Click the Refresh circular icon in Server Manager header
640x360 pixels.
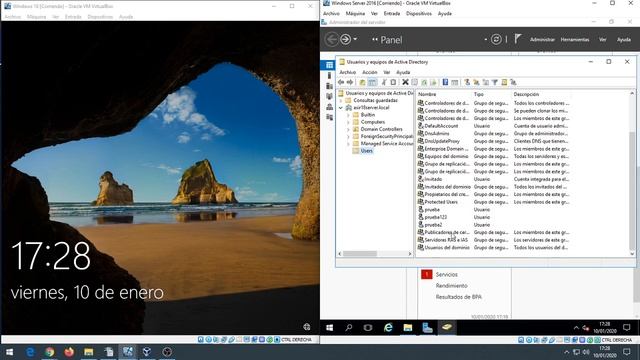point(496,40)
